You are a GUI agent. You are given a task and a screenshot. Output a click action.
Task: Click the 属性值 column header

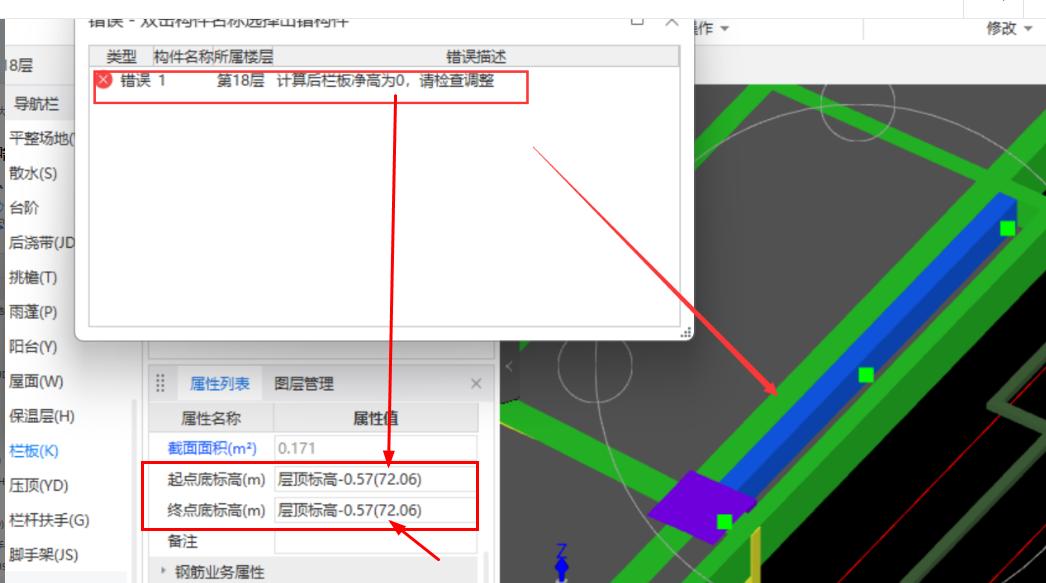376,418
